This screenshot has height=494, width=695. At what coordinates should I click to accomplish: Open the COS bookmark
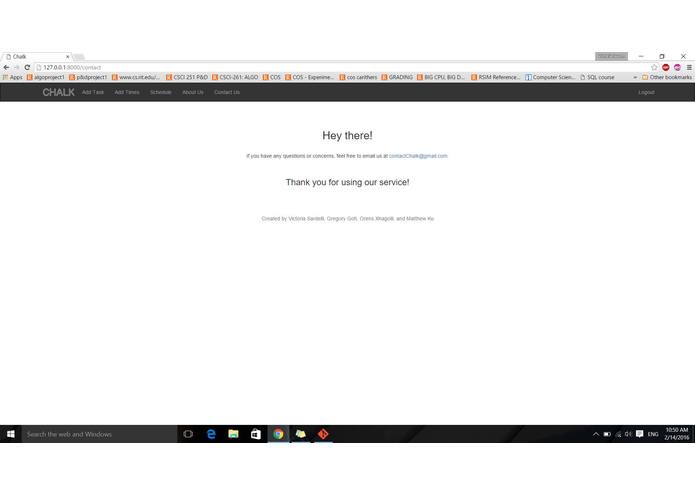(x=272, y=77)
